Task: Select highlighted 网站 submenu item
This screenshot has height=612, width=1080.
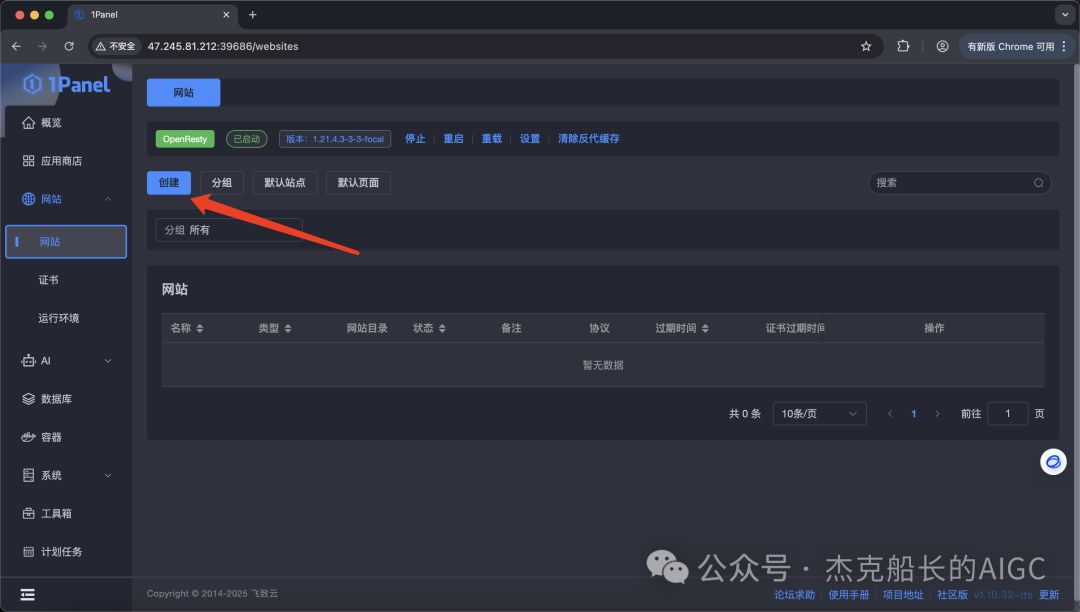Action: [x=66, y=242]
